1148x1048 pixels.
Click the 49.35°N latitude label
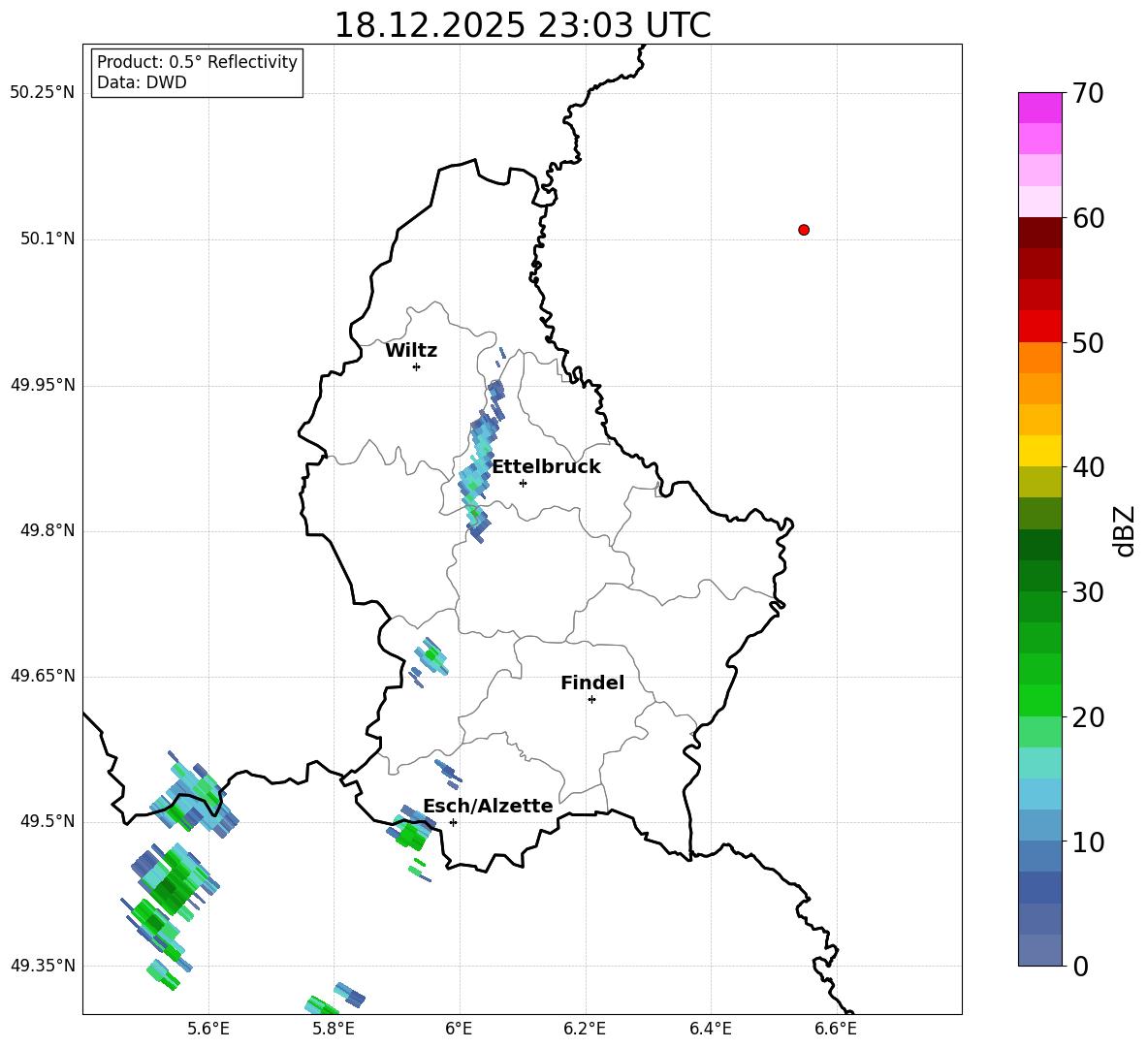pyautogui.click(x=43, y=966)
